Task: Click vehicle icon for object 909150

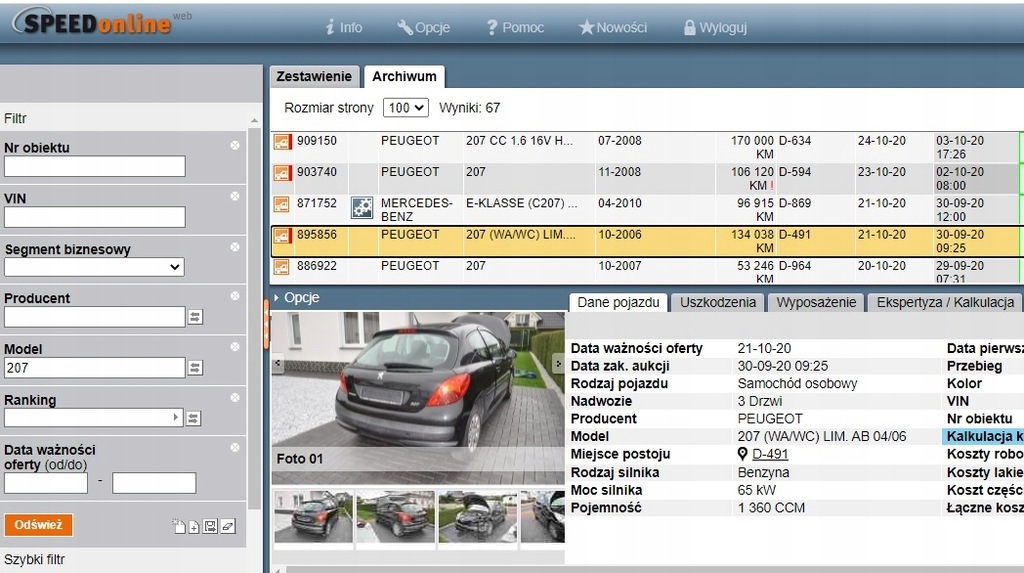Action: [282, 142]
